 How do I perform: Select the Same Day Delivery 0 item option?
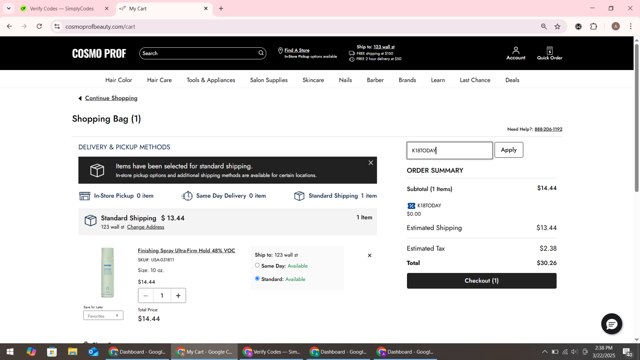coord(224,196)
